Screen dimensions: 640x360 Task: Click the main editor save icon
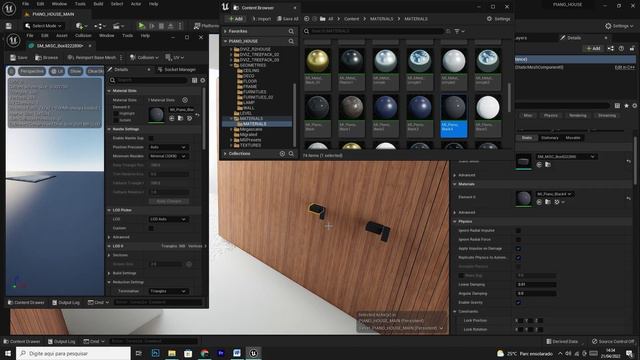8,26
